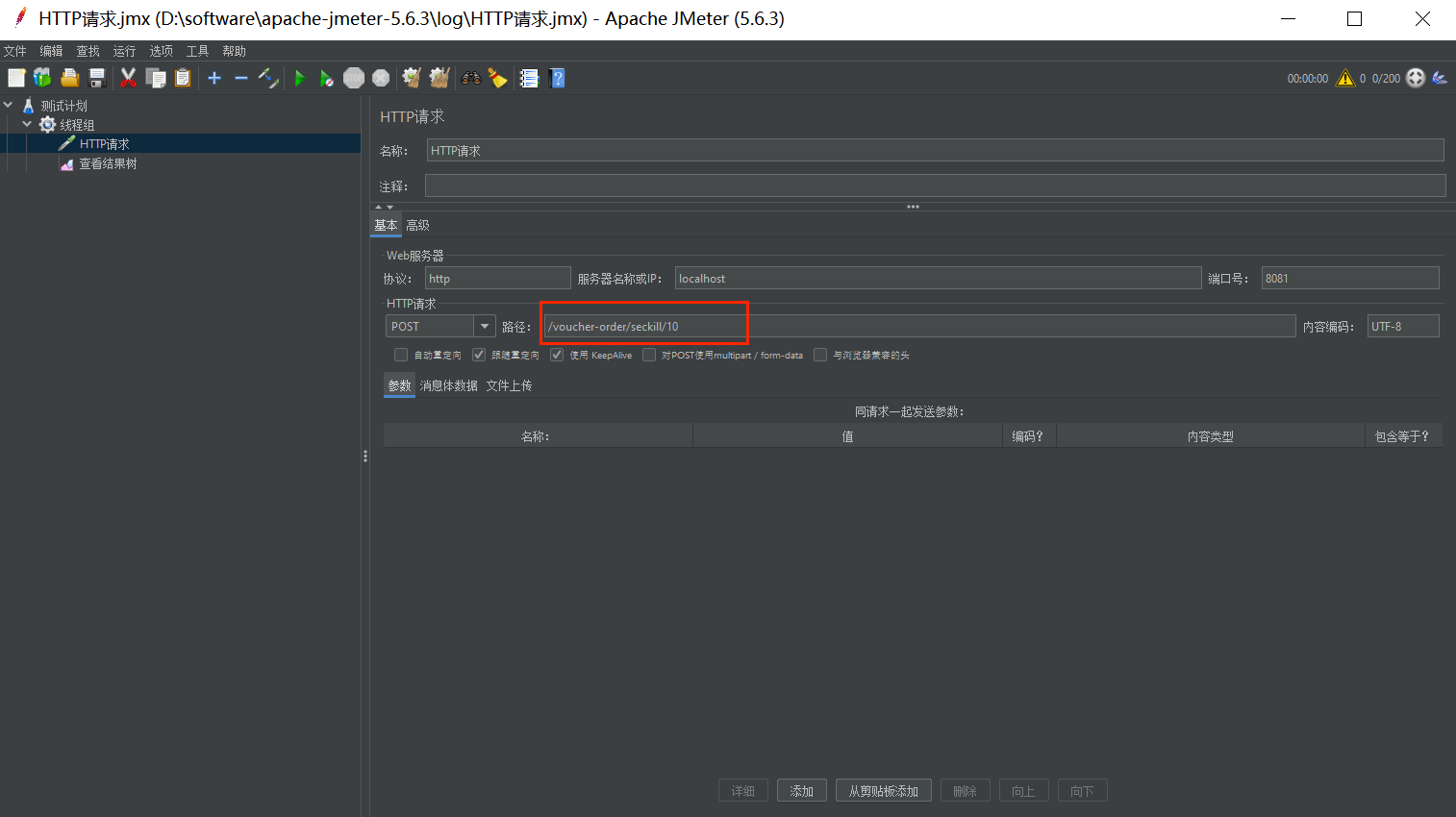
Task: Check the 与浏览器兼容的头 checkbox
Action: point(820,355)
